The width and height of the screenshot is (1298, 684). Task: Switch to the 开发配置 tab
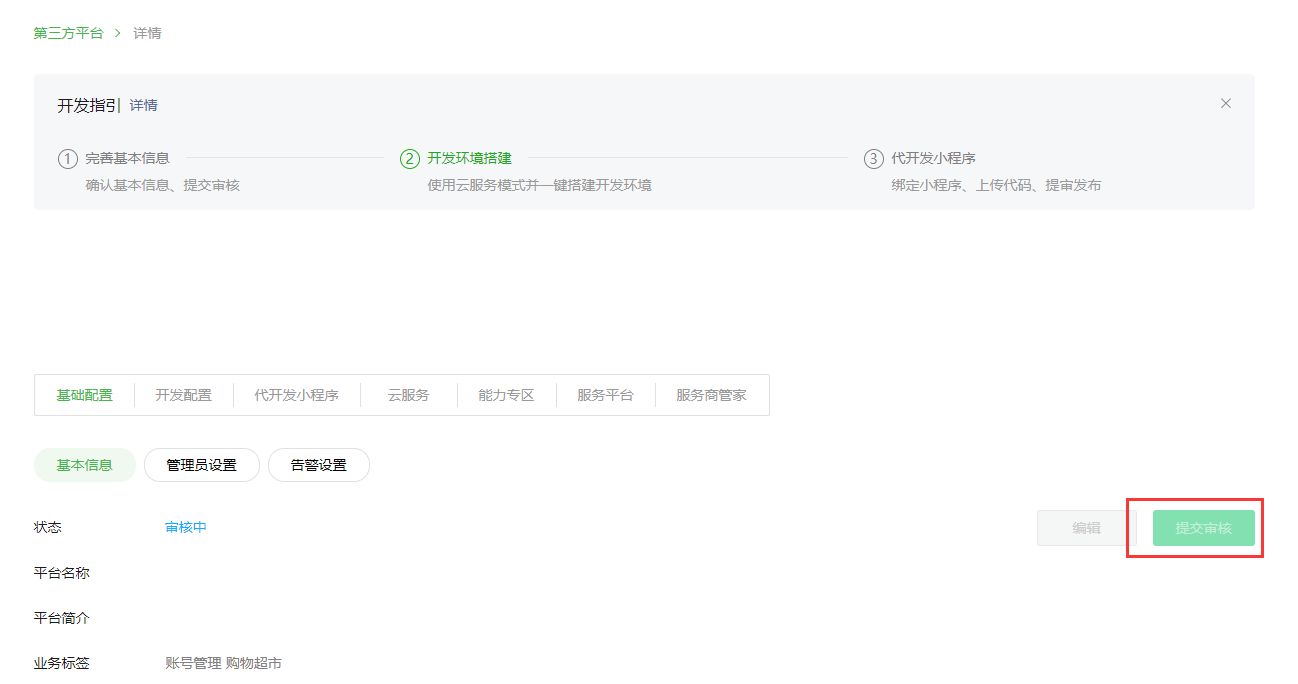point(183,395)
